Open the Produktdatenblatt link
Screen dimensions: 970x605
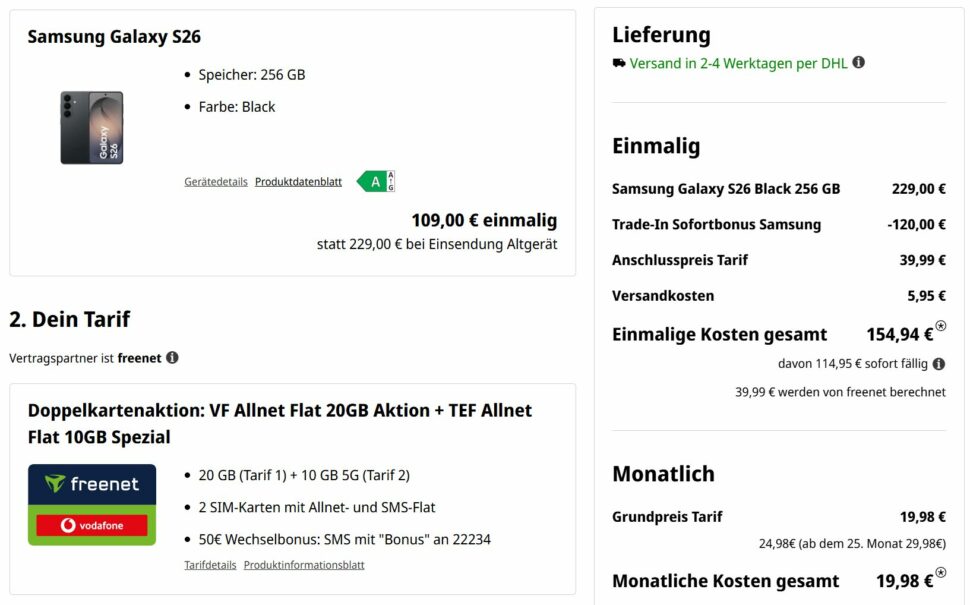click(x=296, y=181)
